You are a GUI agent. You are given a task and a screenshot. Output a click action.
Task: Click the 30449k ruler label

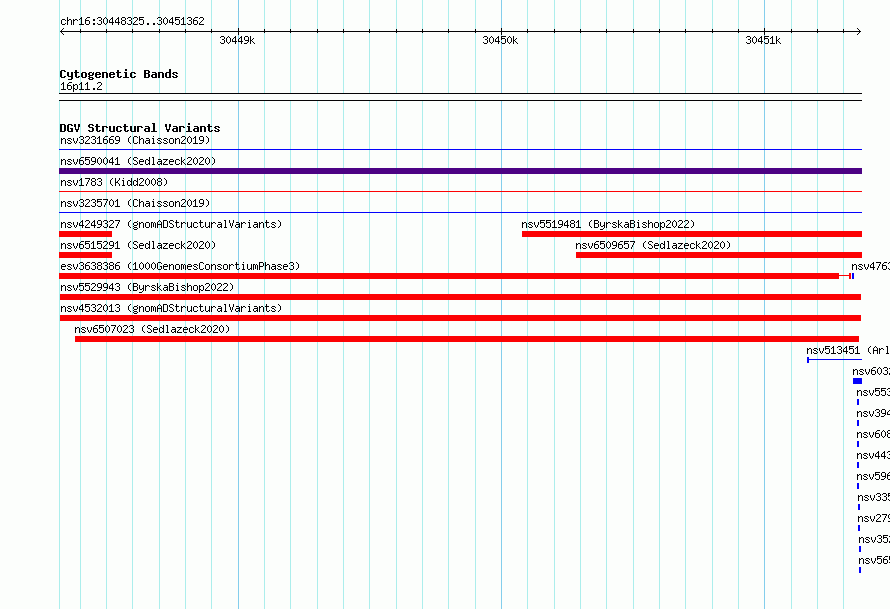coord(237,40)
